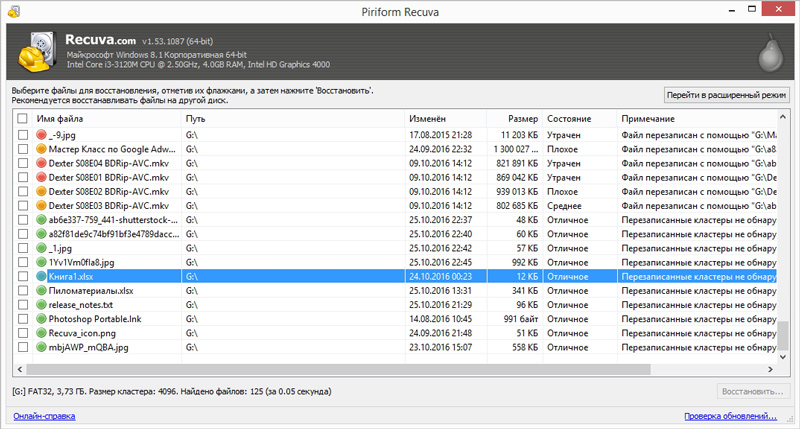Click the orange status dot for Dexter S08E03

click(x=41, y=206)
